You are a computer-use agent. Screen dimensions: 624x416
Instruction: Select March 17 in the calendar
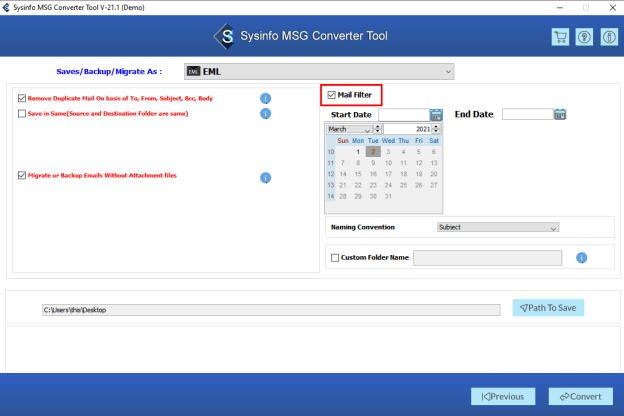point(388,174)
